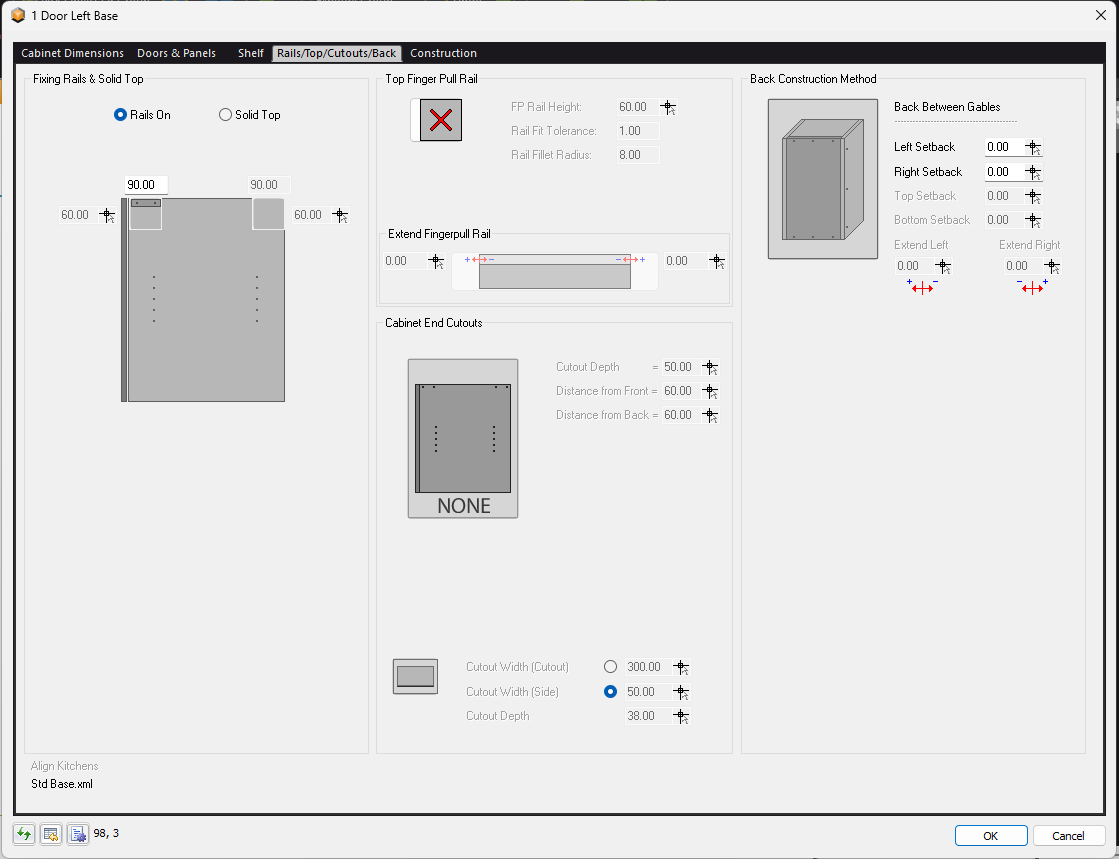Click the left rail width field showing 90.00

[x=146, y=185]
